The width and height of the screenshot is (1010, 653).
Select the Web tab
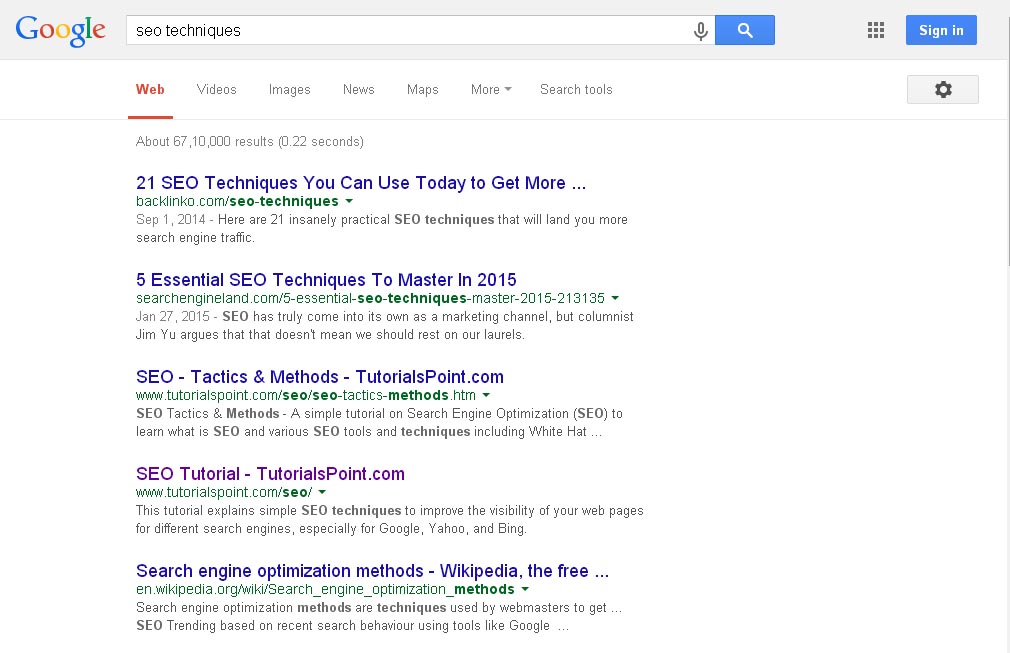pyautogui.click(x=150, y=90)
